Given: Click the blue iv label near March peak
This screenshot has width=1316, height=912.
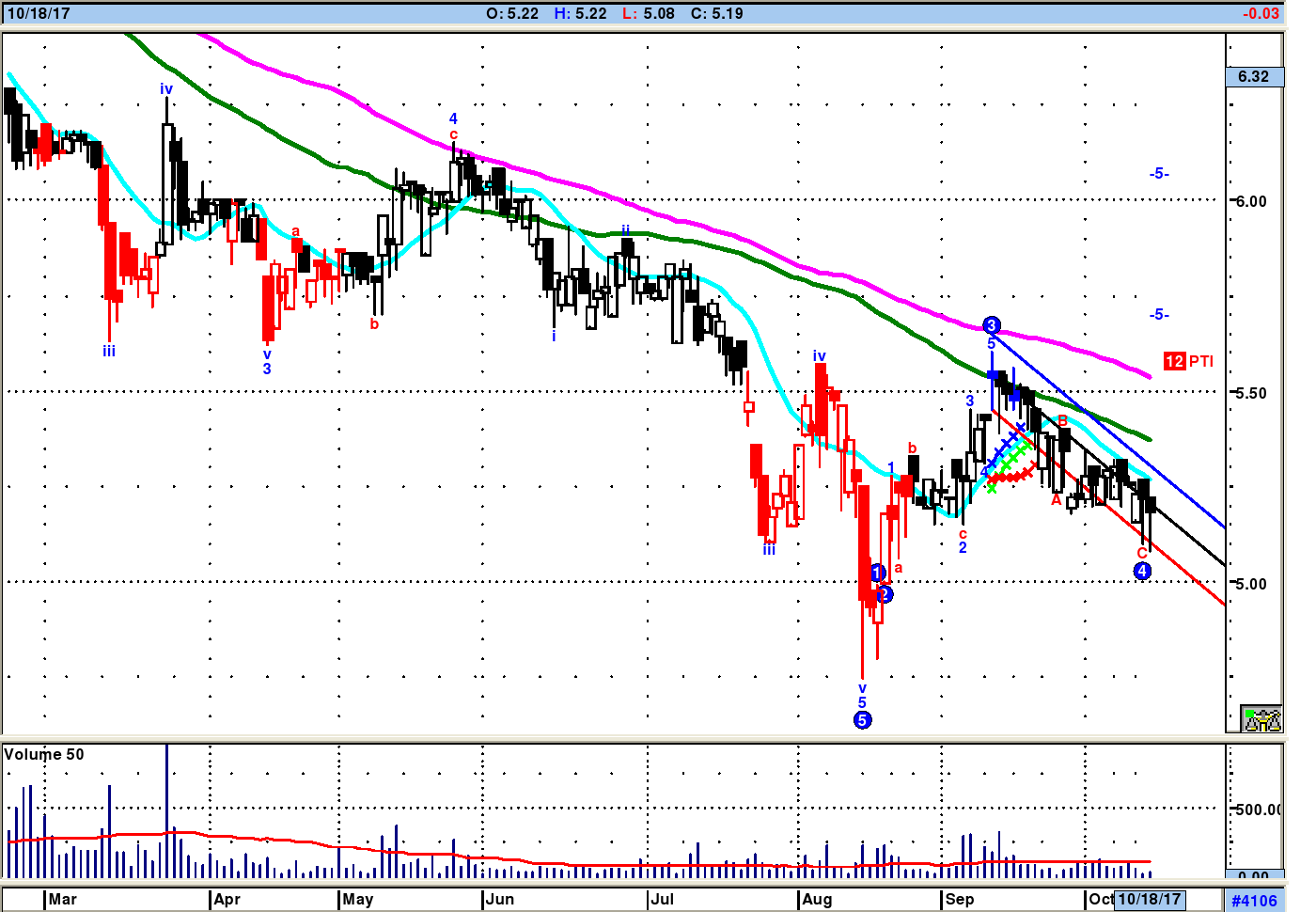Looking at the screenshot, I should pyautogui.click(x=166, y=89).
